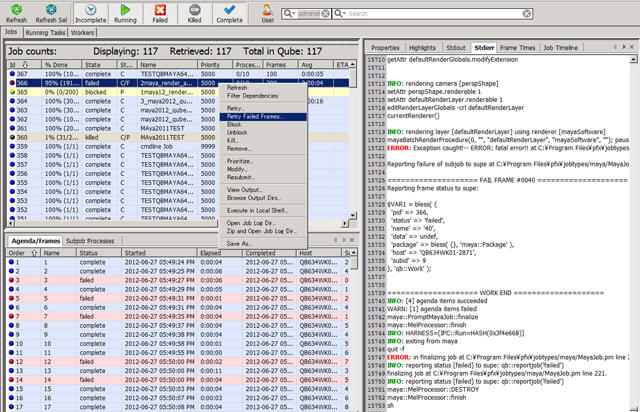640x412 pixels.
Task: Switch to the Workers tab
Action: point(82,32)
